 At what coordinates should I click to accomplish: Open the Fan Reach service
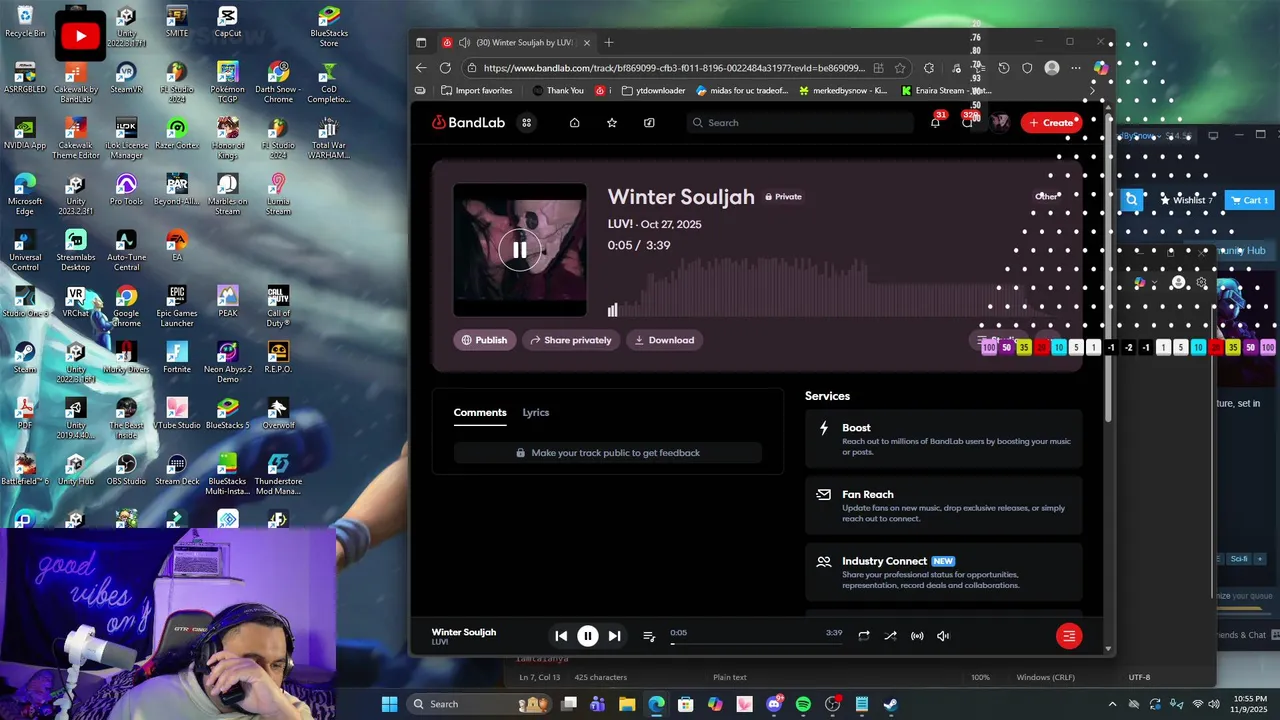[x=944, y=506]
